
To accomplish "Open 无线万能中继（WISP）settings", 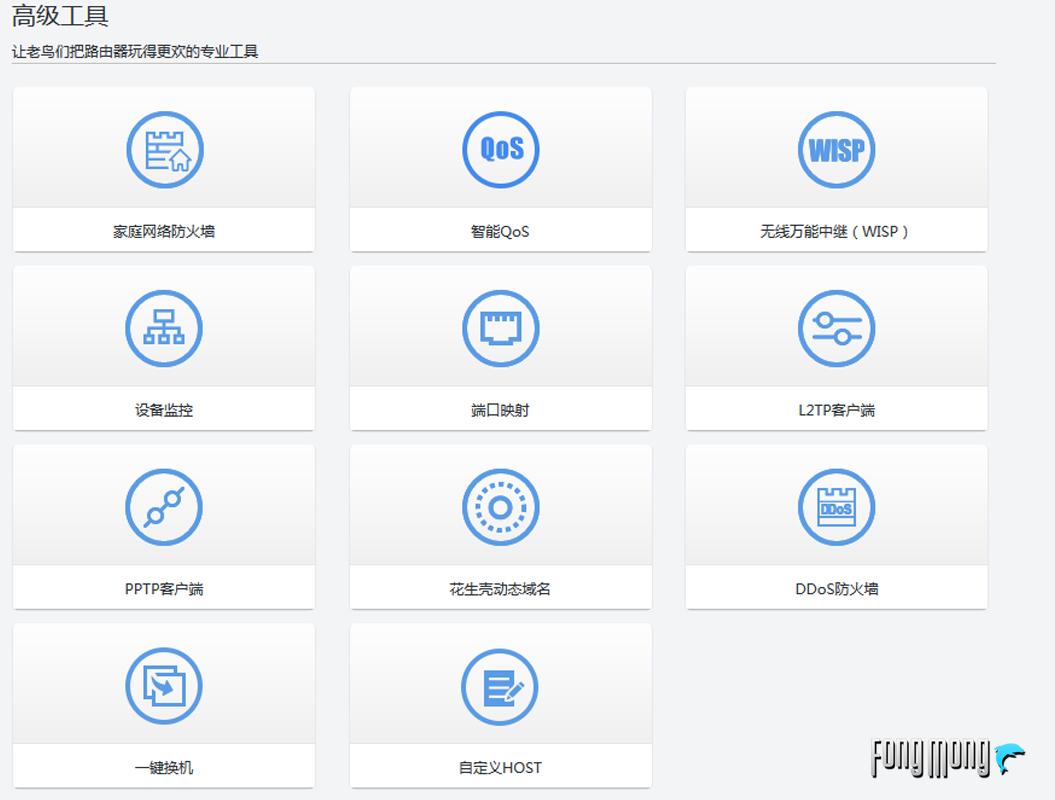I will pyautogui.click(x=836, y=231).
